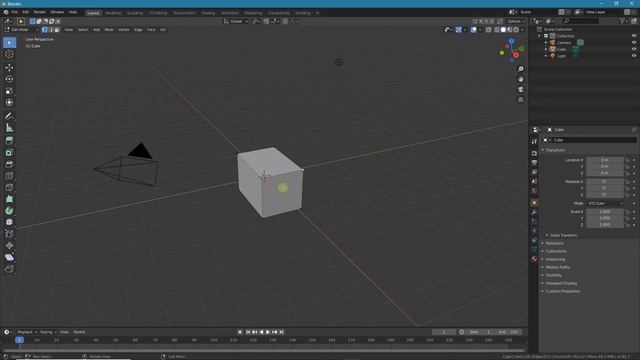Select the Rip Region tool
The width and height of the screenshot is (640, 360).
9,269
